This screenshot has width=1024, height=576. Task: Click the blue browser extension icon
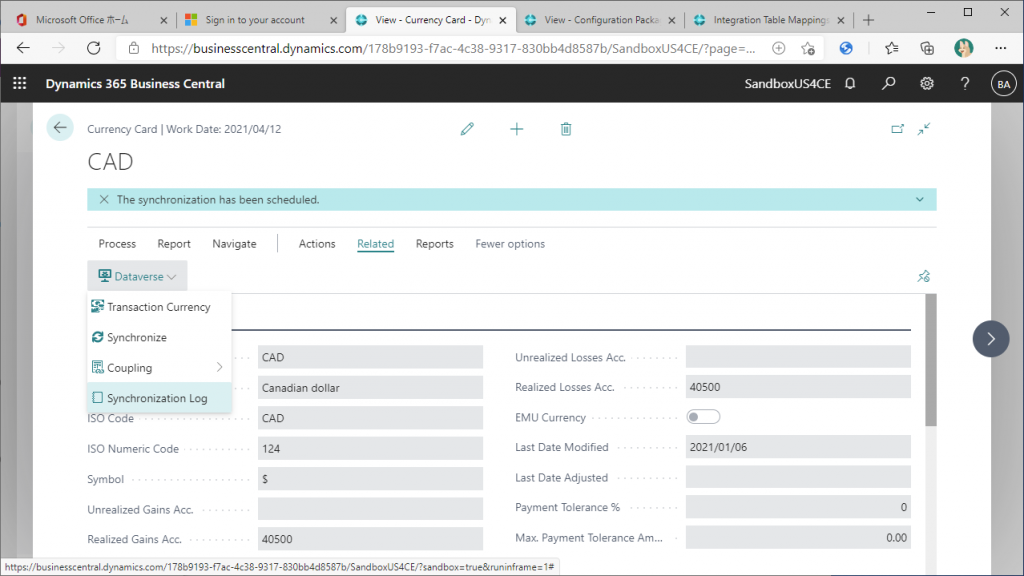point(846,48)
